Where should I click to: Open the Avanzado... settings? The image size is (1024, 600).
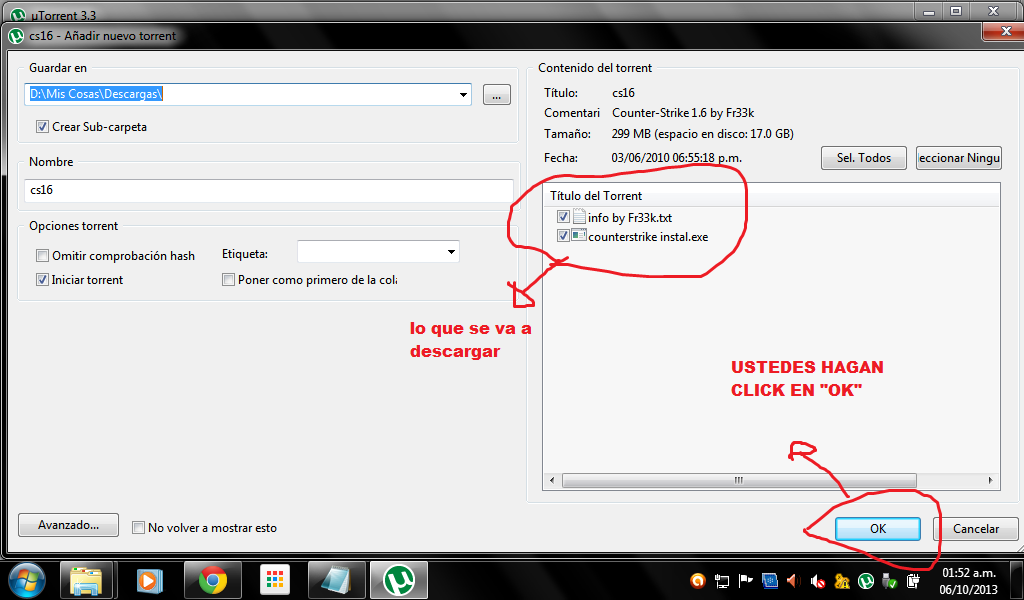[x=69, y=525]
